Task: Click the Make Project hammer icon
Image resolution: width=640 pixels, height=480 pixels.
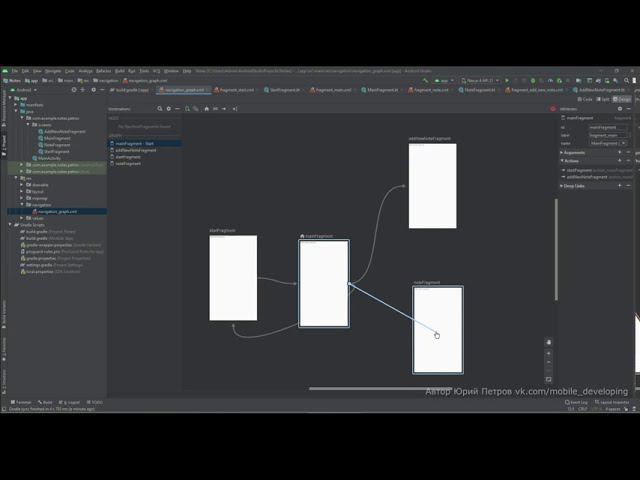Action: (425, 80)
